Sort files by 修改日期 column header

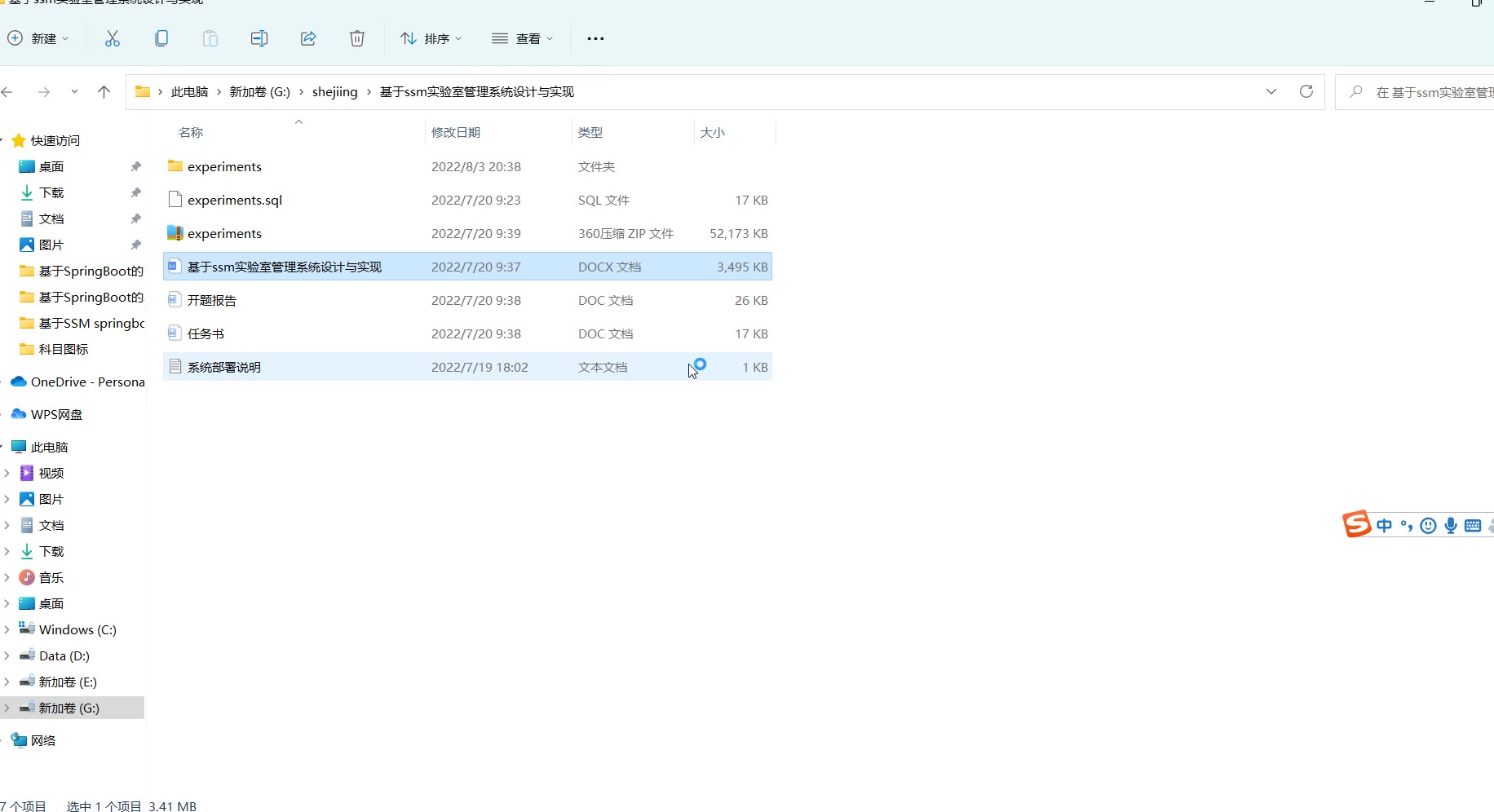tap(456, 132)
